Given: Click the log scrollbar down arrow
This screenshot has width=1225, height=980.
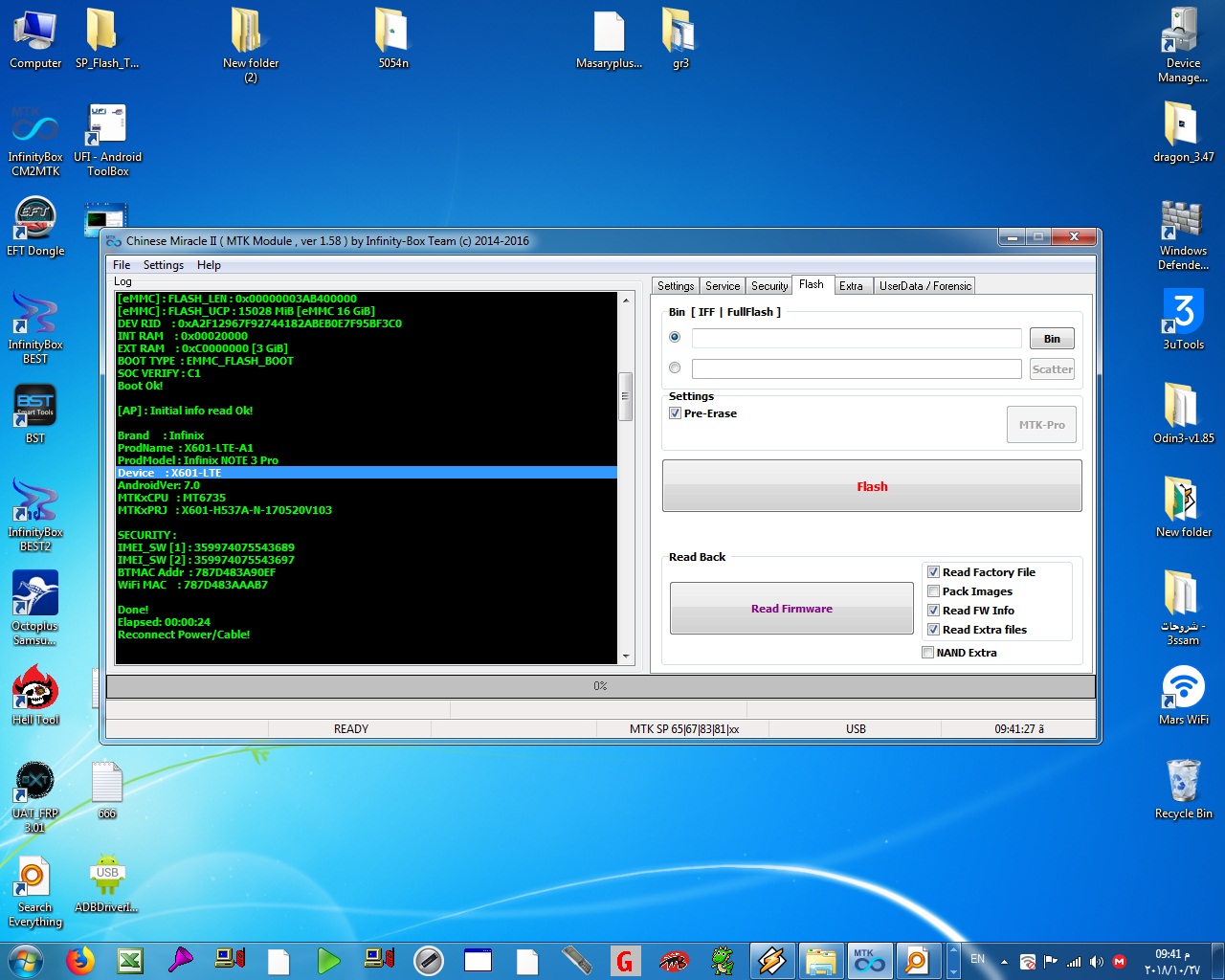Looking at the screenshot, I should pos(626,657).
